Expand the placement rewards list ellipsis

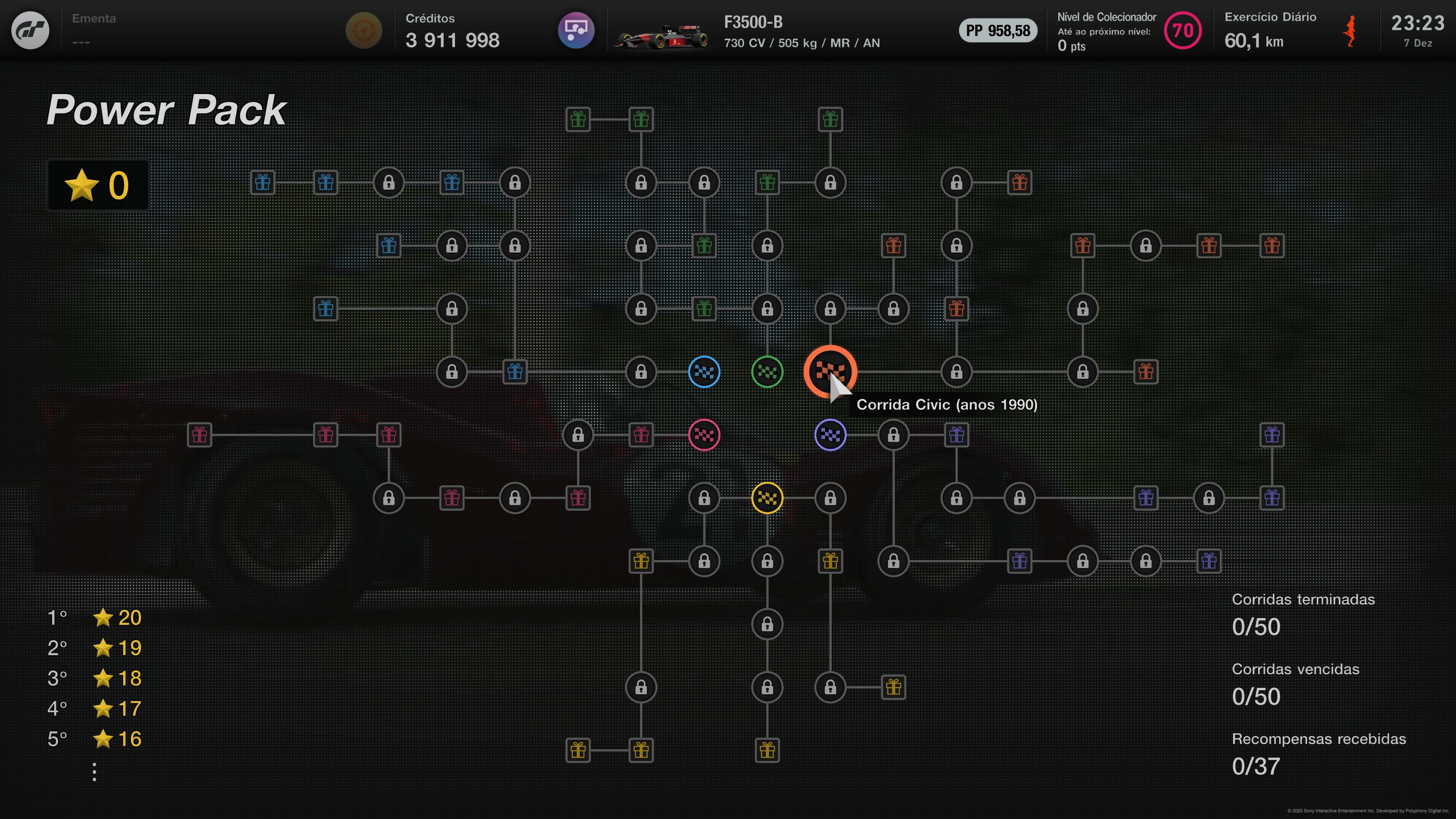94,772
